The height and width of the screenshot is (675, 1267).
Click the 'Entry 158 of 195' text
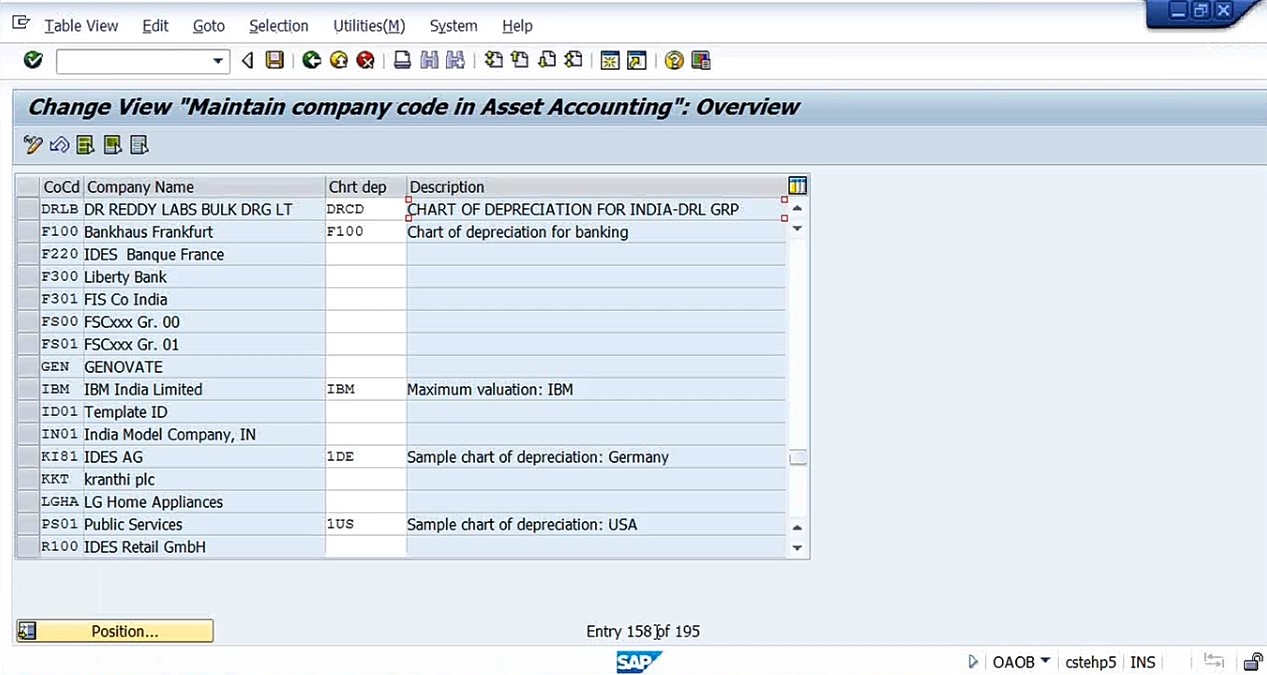coord(643,631)
